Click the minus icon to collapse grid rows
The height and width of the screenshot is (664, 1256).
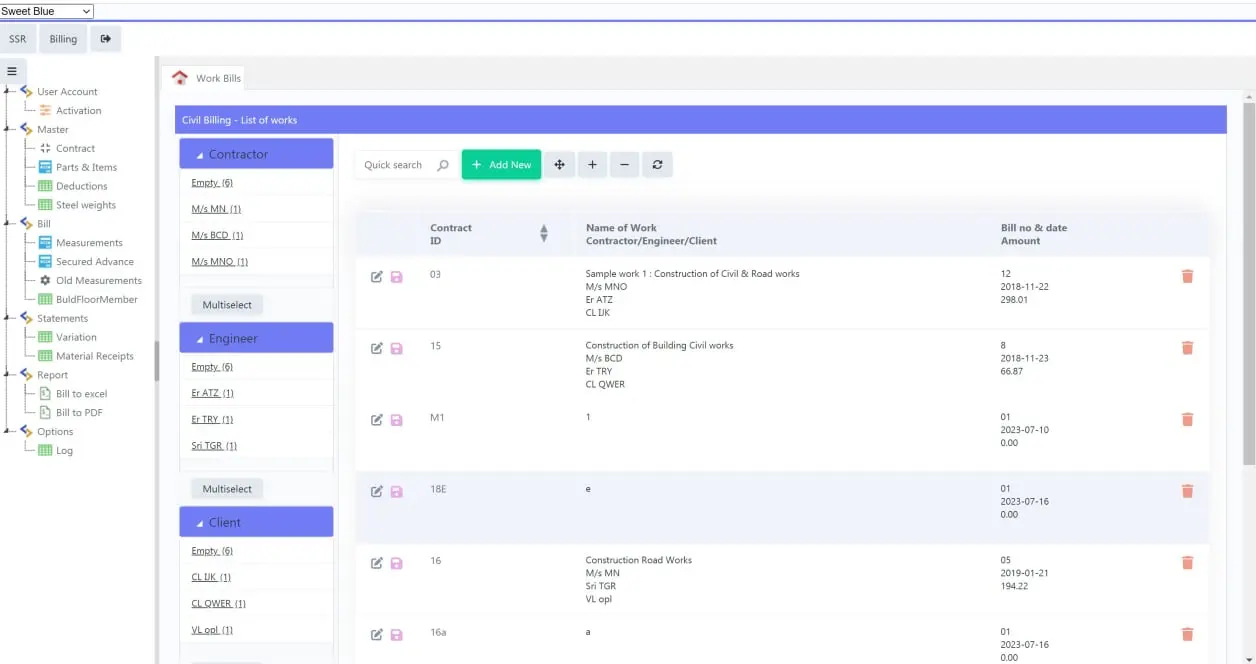(x=624, y=164)
